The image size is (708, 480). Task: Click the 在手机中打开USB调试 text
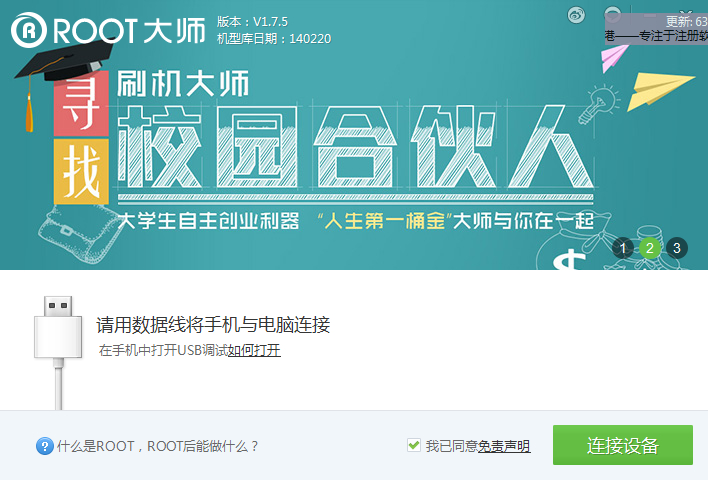pyautogui.click(x=163, y=350)
